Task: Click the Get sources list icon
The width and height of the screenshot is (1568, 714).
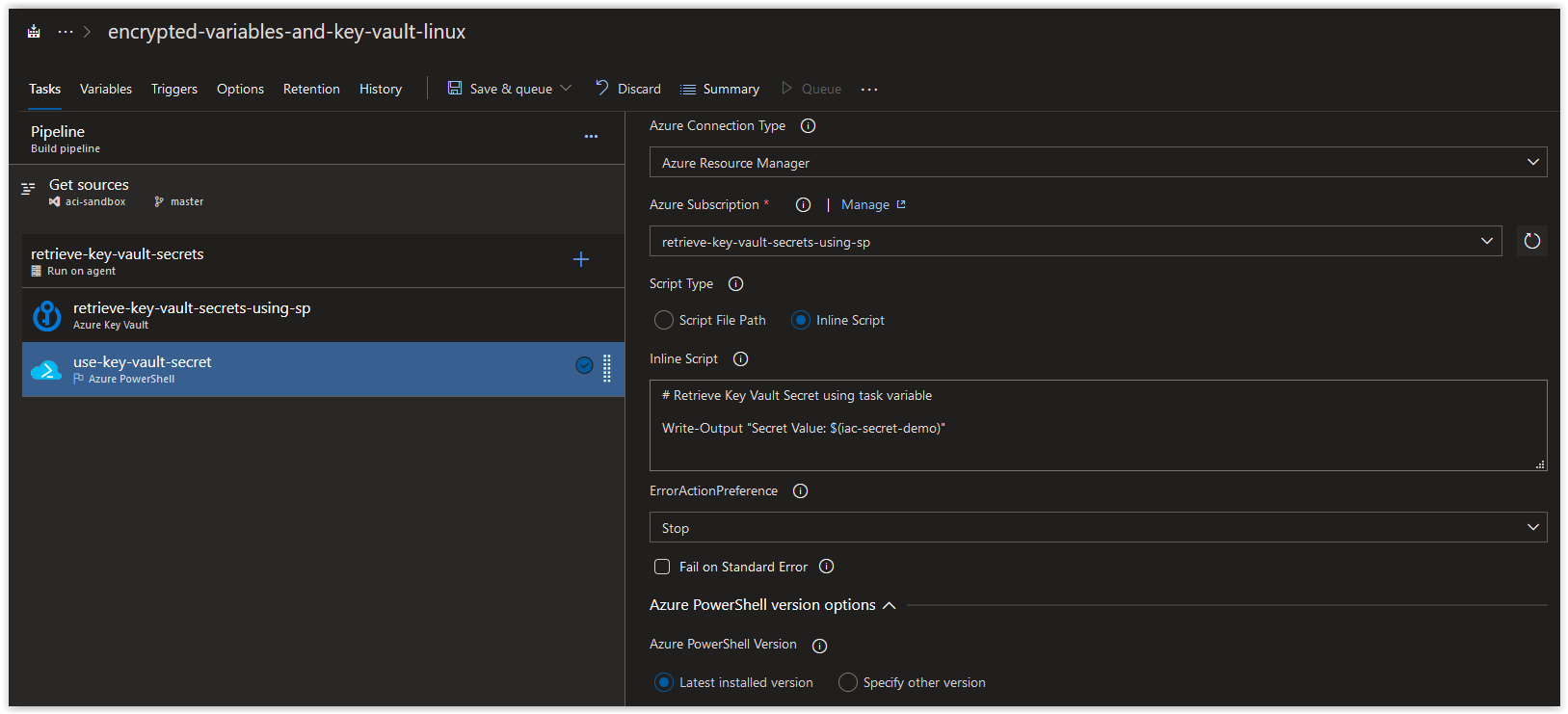Action: coord(29,189)
